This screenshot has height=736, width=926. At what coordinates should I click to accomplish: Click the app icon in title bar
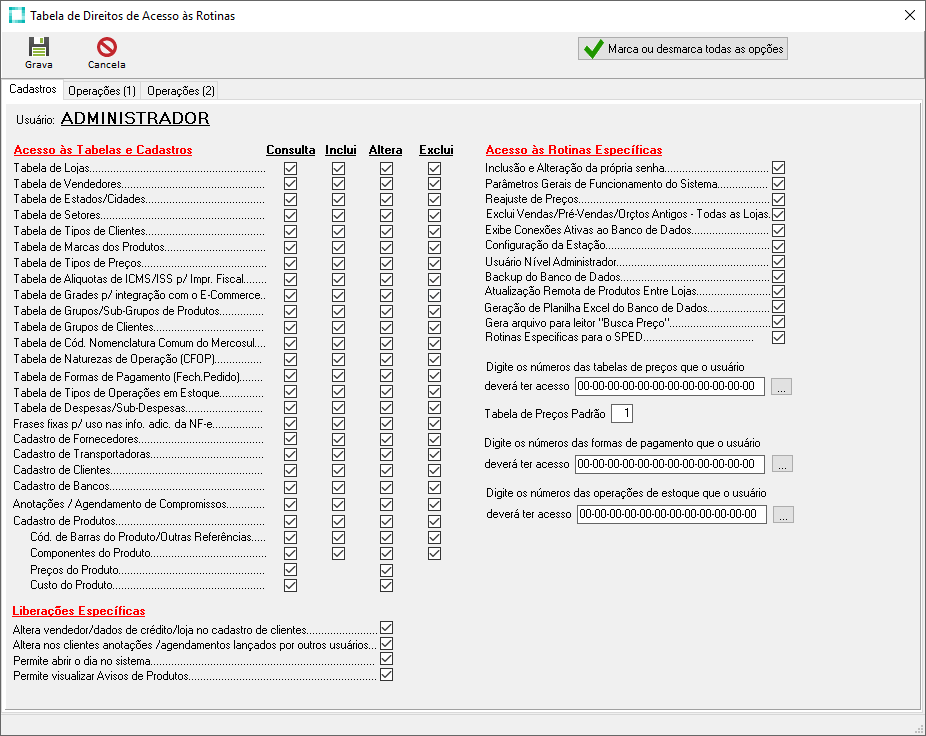[16, 16]
